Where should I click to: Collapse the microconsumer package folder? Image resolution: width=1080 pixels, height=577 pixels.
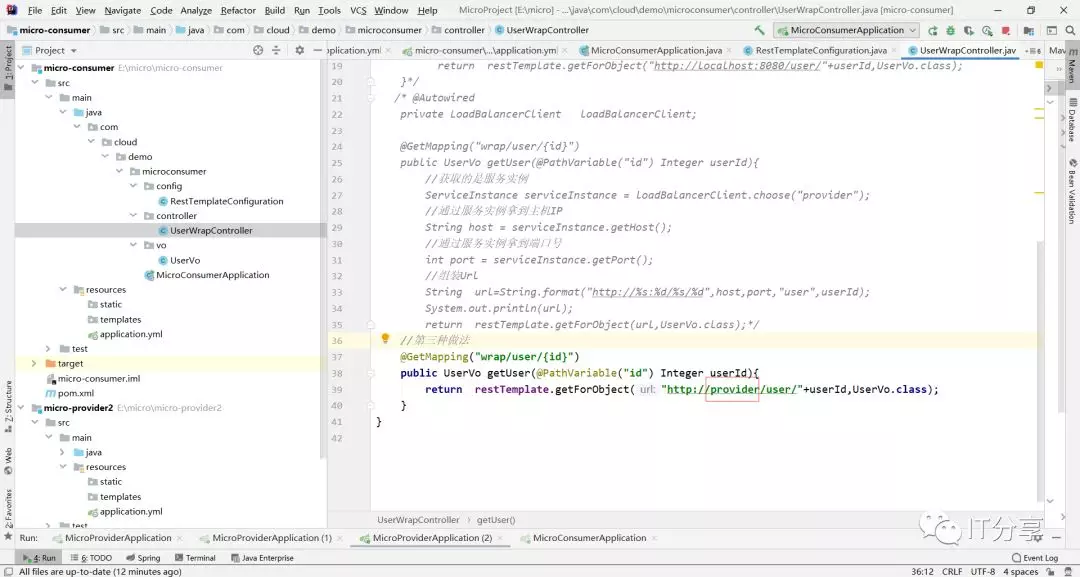click(119, 171)
